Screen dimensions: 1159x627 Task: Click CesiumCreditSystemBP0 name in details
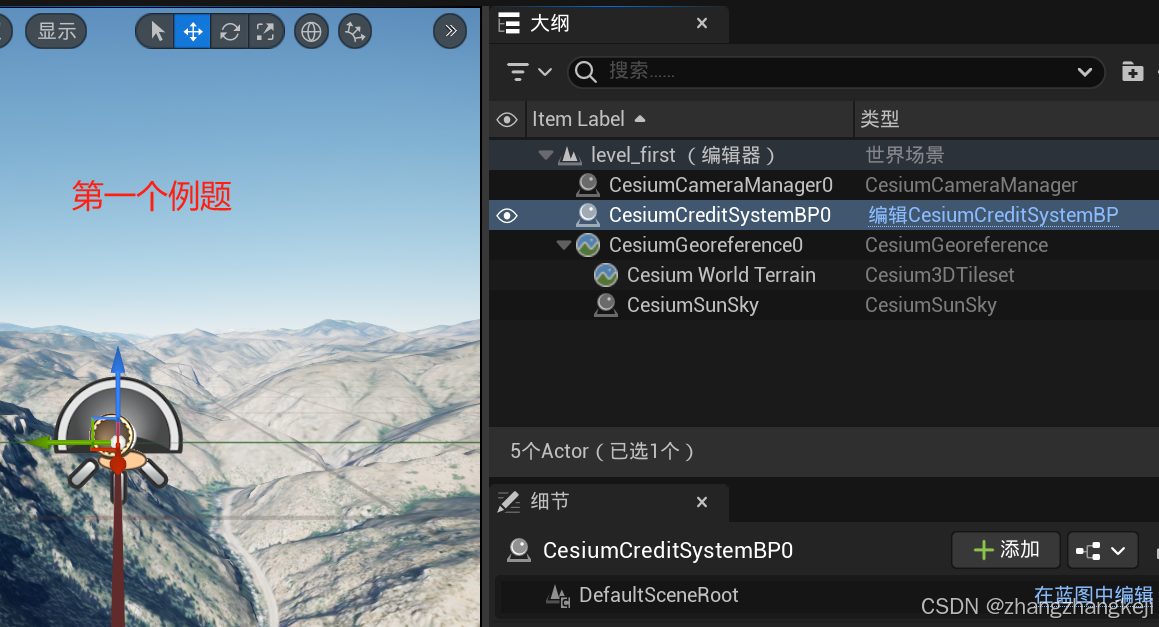(667, 550)
